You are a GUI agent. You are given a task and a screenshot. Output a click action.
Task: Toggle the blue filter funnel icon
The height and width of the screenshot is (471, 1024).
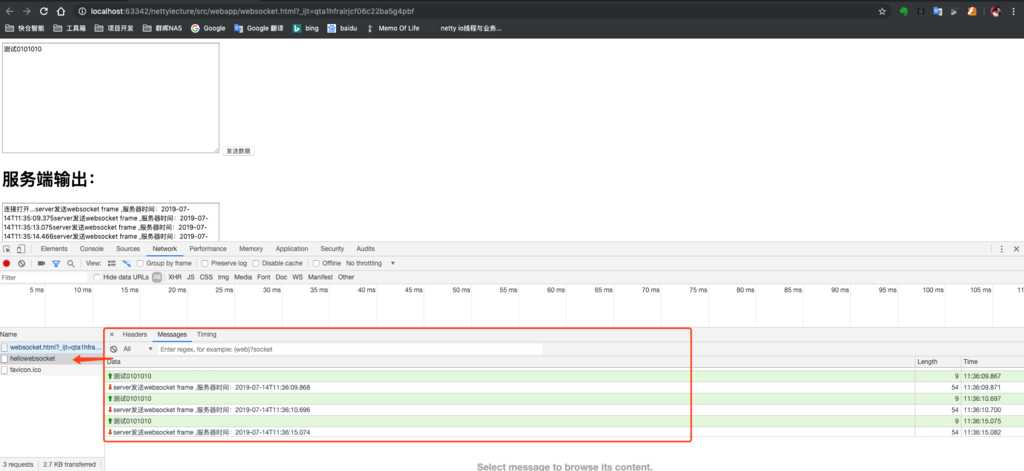[x=56, y=263]
